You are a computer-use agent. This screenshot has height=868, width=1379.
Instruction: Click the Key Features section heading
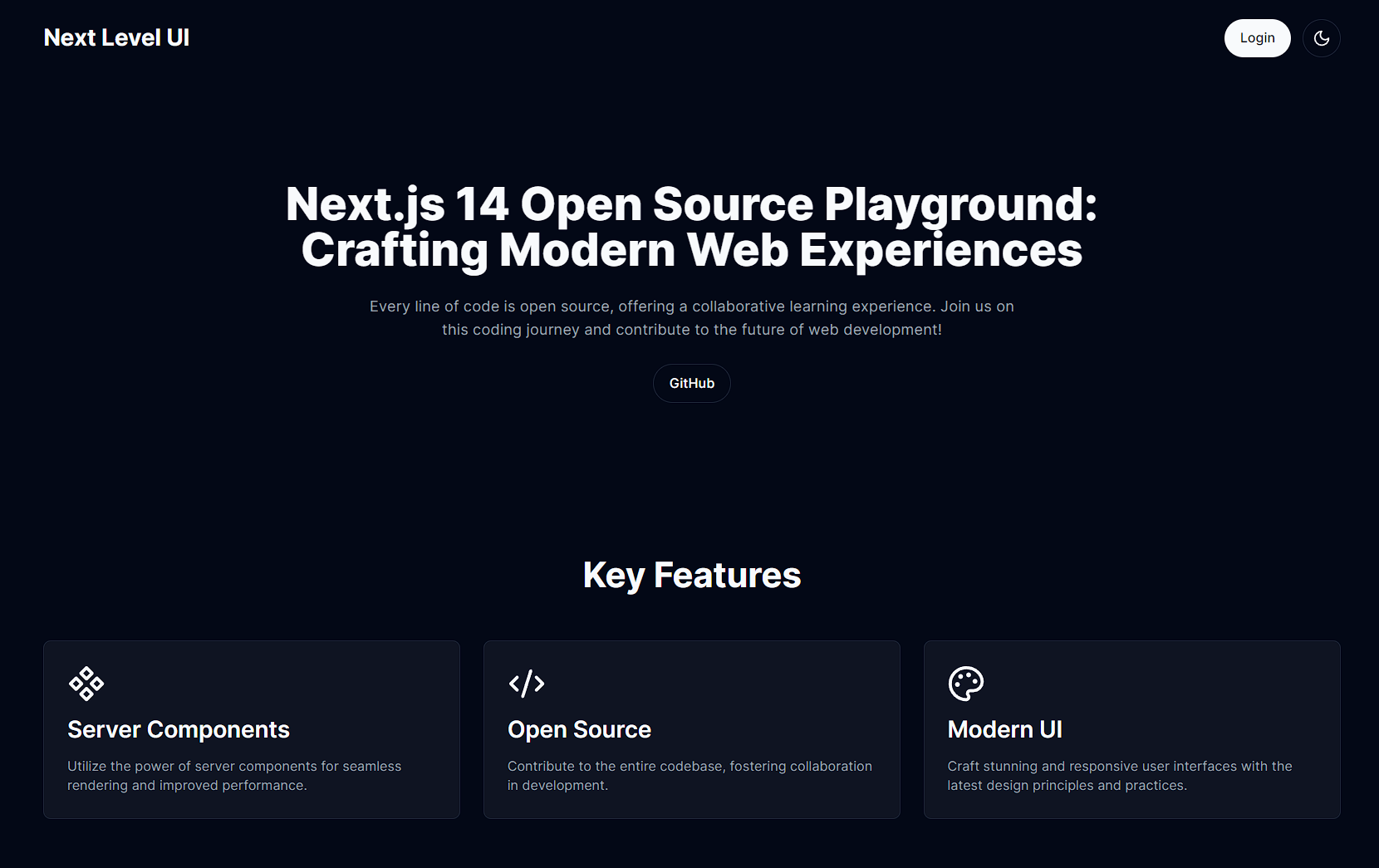(x=691, y=575)
